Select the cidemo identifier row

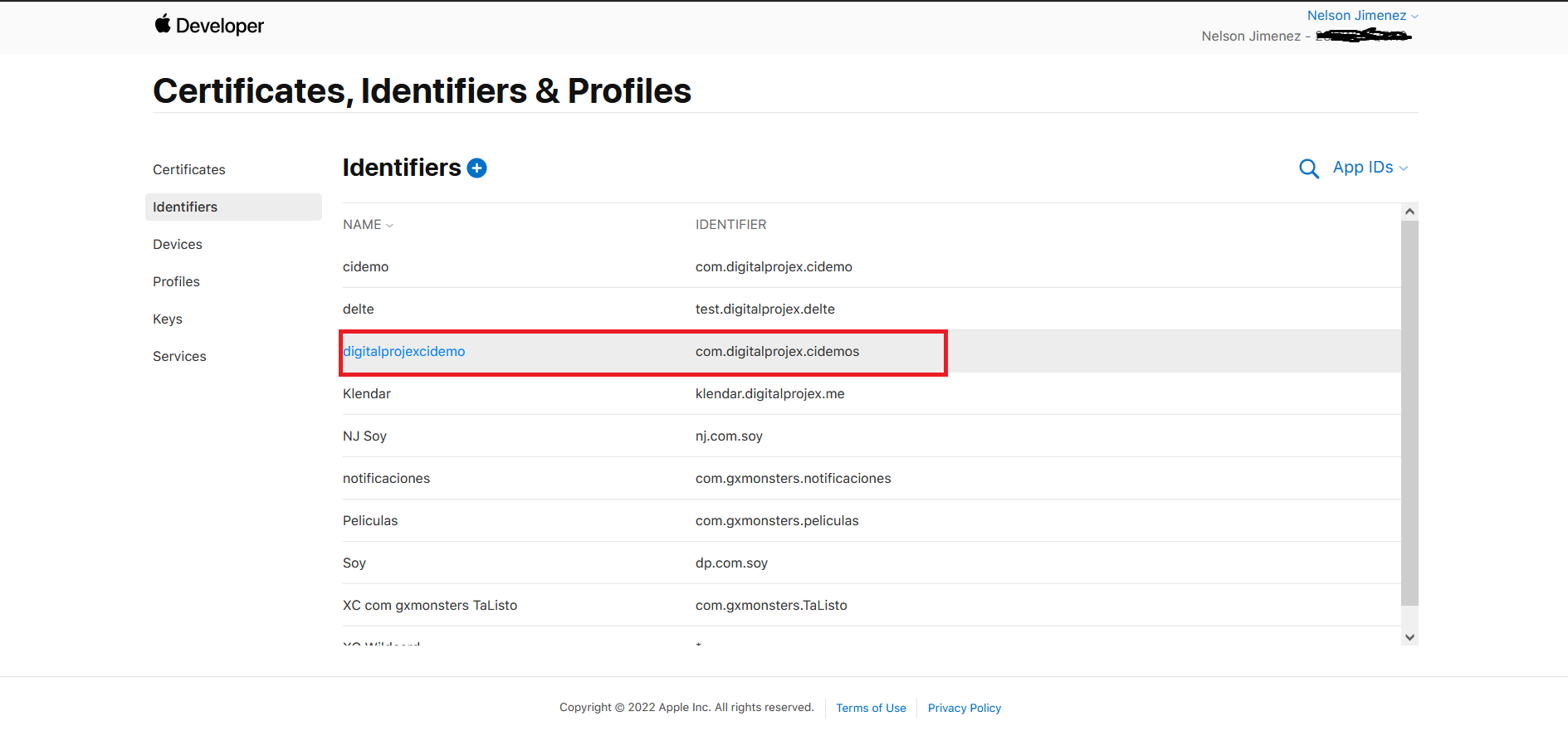point(366,266)
